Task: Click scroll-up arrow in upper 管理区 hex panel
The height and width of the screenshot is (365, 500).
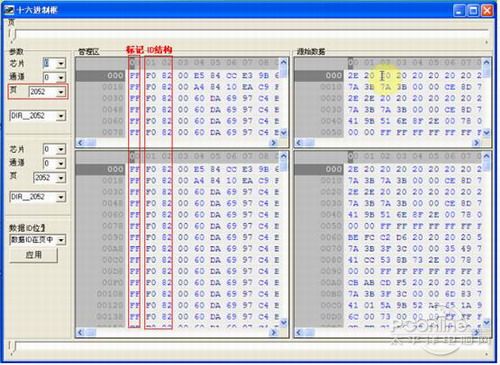Action: 283,62
